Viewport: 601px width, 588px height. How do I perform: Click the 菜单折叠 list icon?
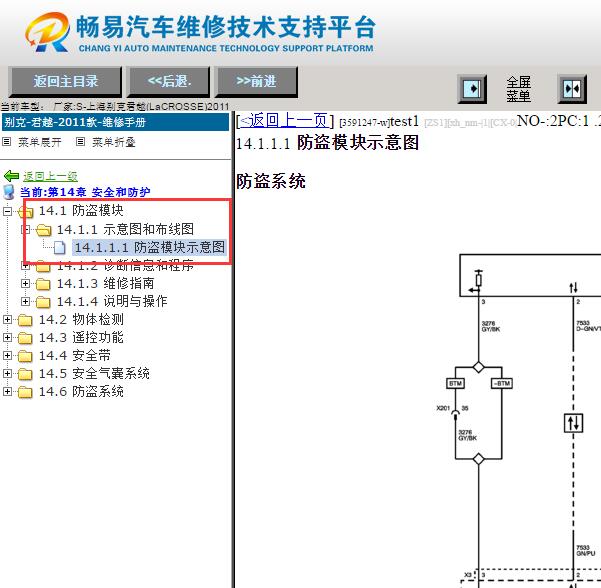click(80, 142)
